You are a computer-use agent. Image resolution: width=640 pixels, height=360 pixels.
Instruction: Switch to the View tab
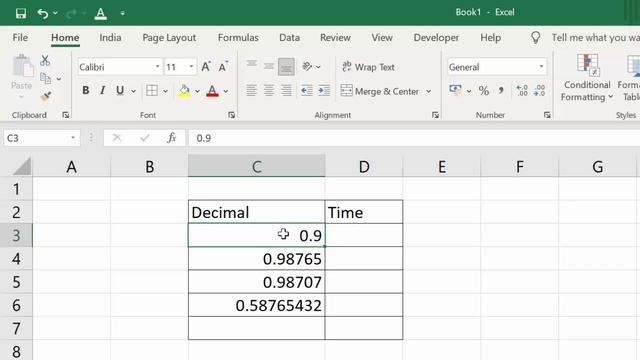[382, 38]
